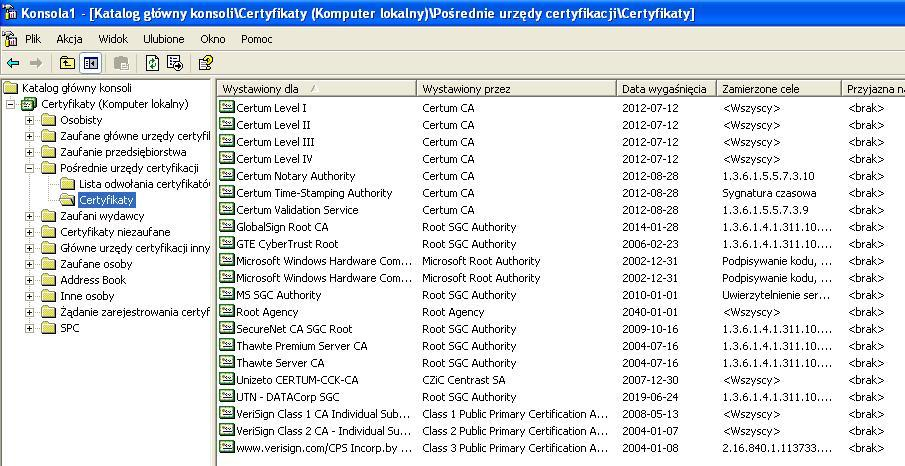Expand the Zaufanie przedsiębiorstwa node
Image resolution: width=905 pixels, height=466 pixels.
(x=29, y=152)
